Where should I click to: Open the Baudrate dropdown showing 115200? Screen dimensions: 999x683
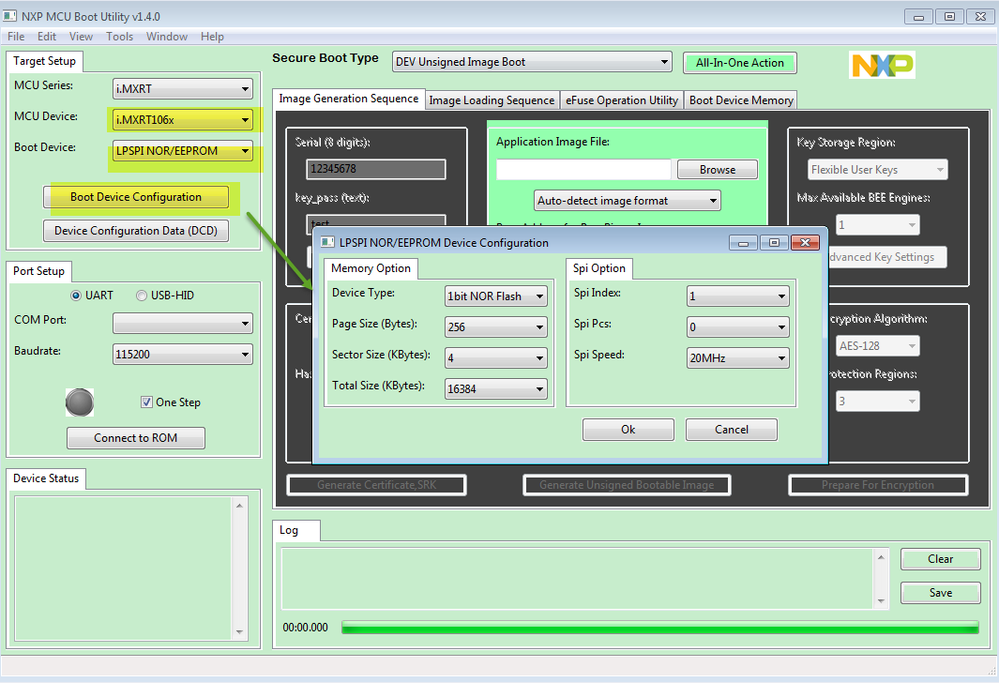click(182, 354)
